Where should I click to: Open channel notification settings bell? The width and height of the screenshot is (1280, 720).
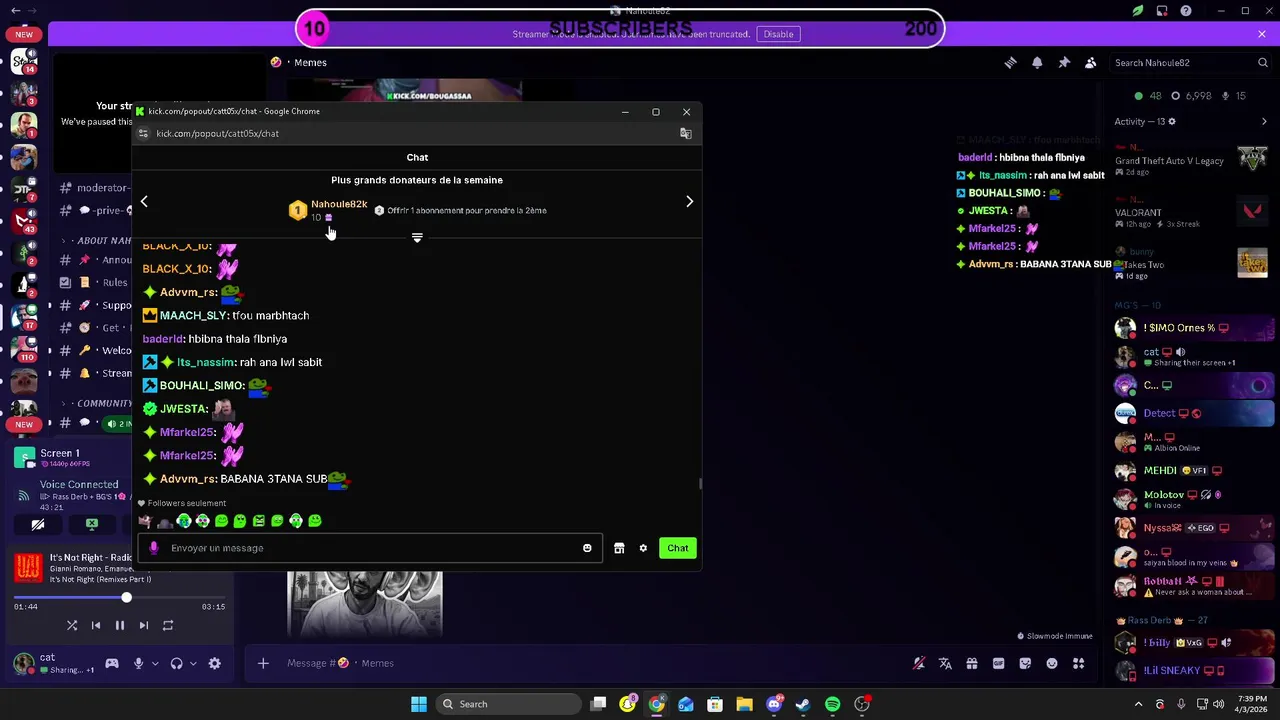[x=1037, y=62]
